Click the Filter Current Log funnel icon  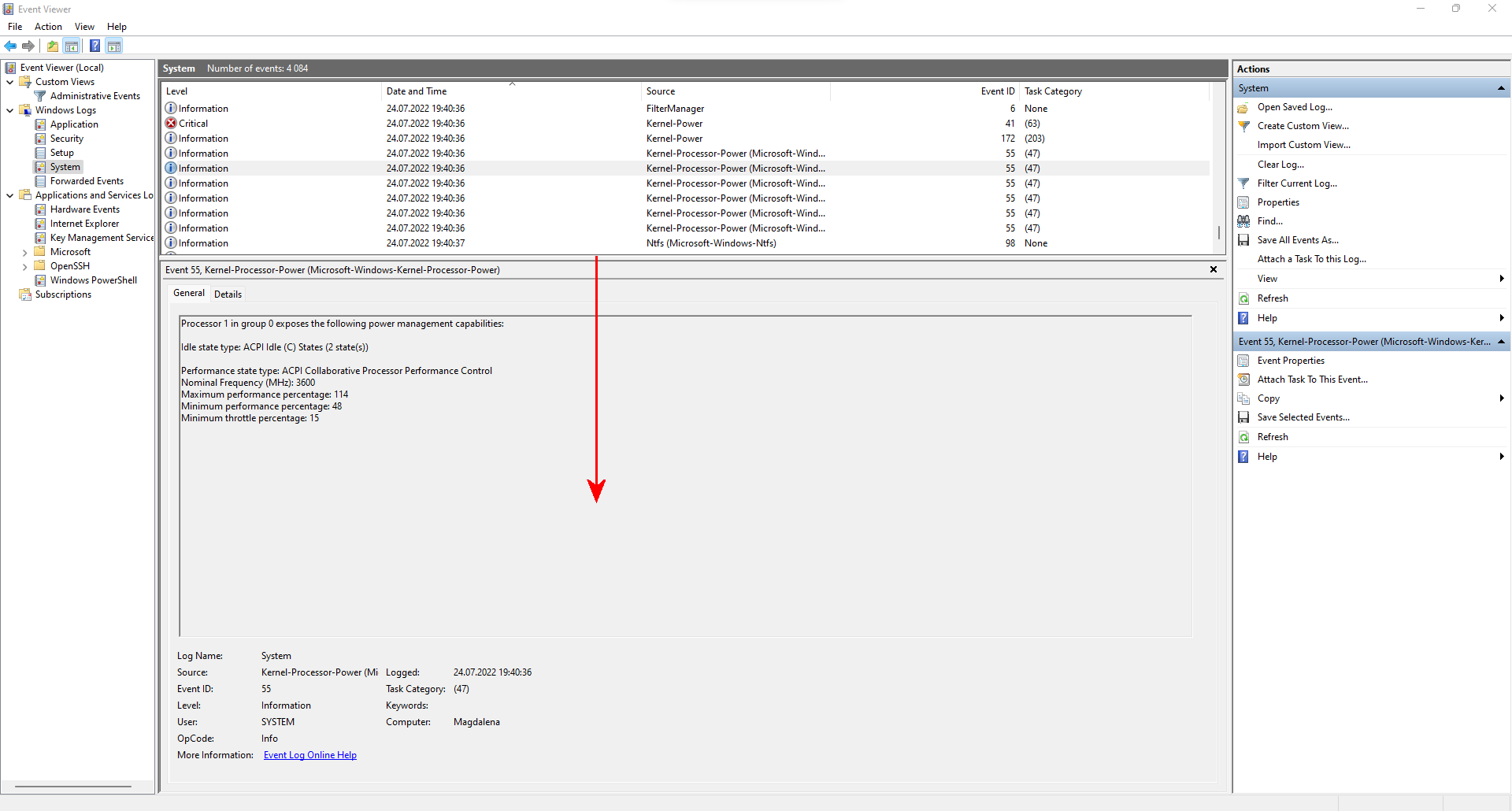click(x=1243, y=183)
